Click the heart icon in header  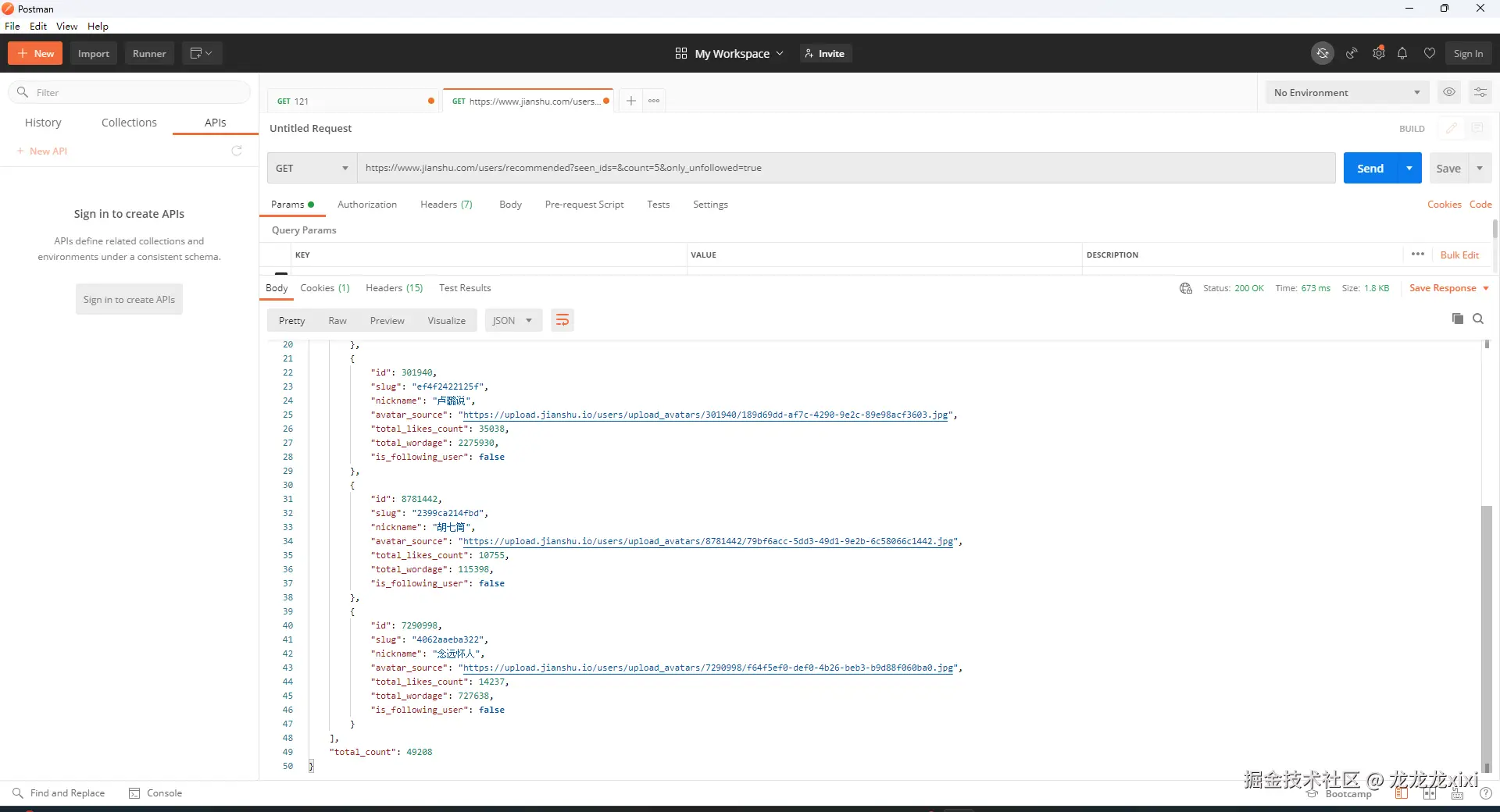click(1429, 53)
